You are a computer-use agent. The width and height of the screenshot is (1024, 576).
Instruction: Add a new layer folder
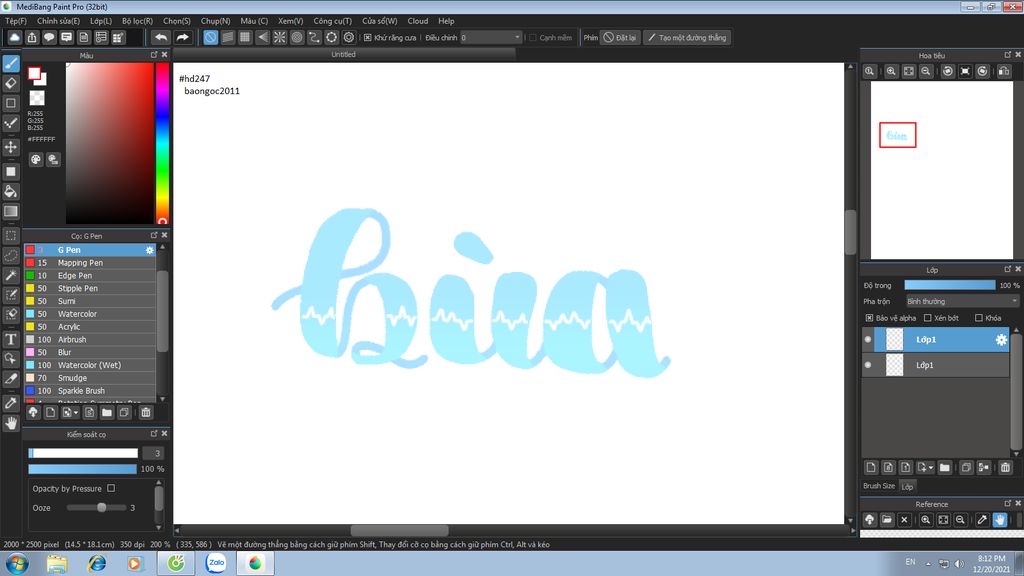944,467
